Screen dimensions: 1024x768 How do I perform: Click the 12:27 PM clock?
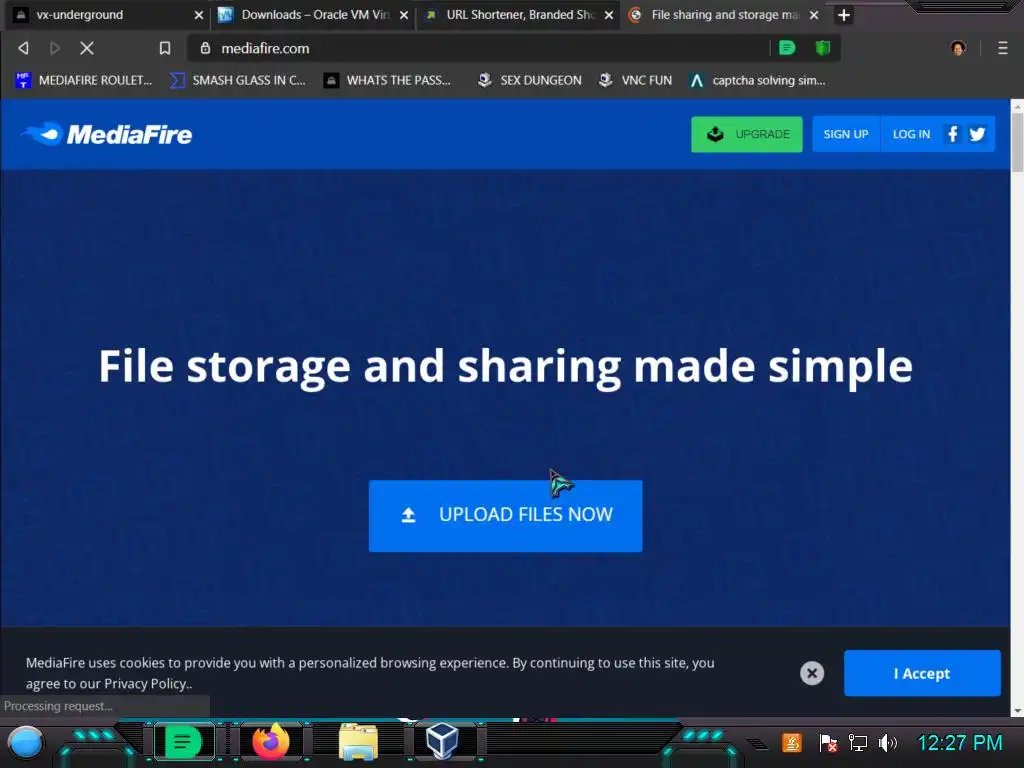tap(960, 743)
